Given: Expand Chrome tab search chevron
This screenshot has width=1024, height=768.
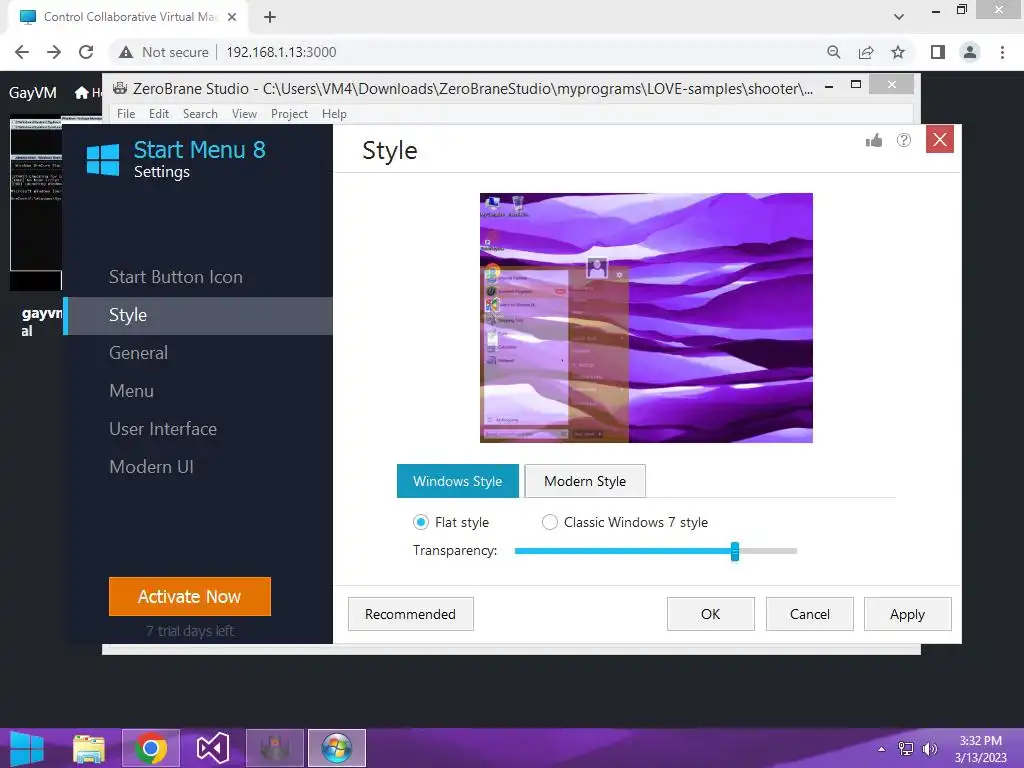Looking at the screenshot, I should pos(899,17).
